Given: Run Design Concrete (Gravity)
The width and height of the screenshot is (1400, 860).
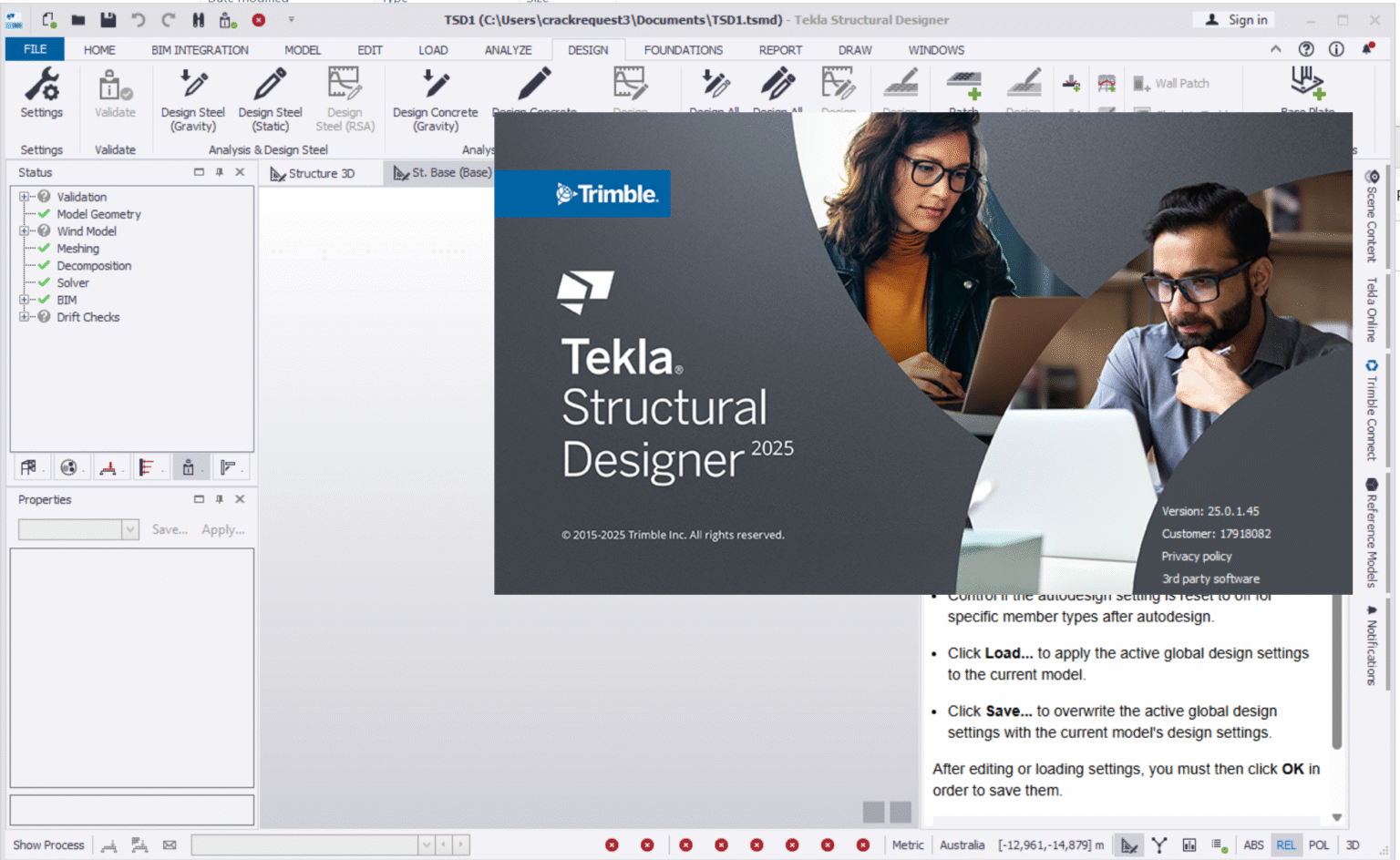Looking at the screenshot, I should click(436, 100).
